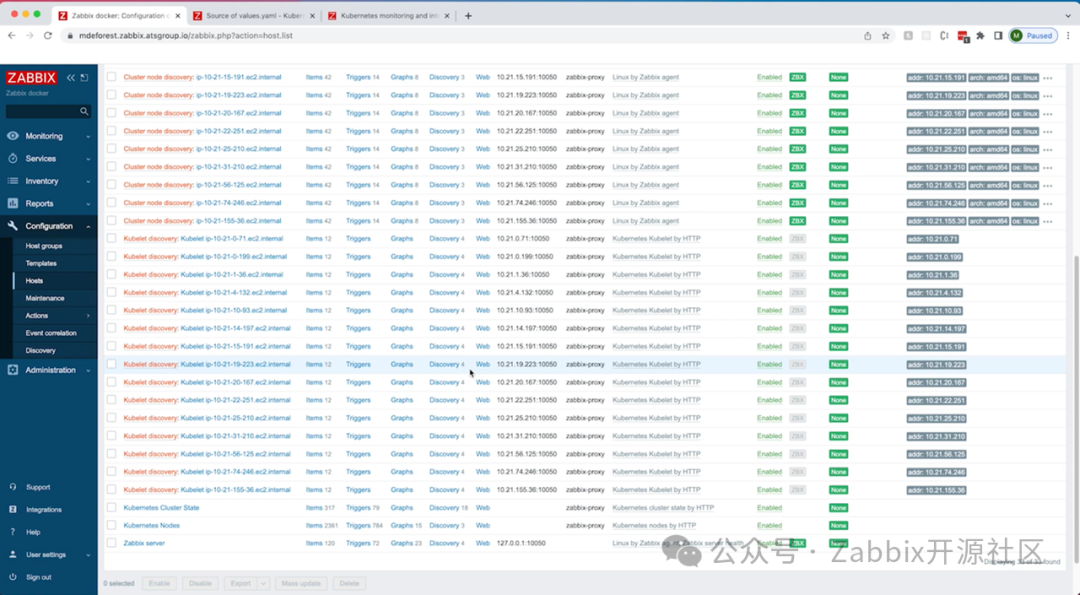Reload the page with browser refresh icon
This screenshot has width=1080, height=595.
(x=48, y=35)
